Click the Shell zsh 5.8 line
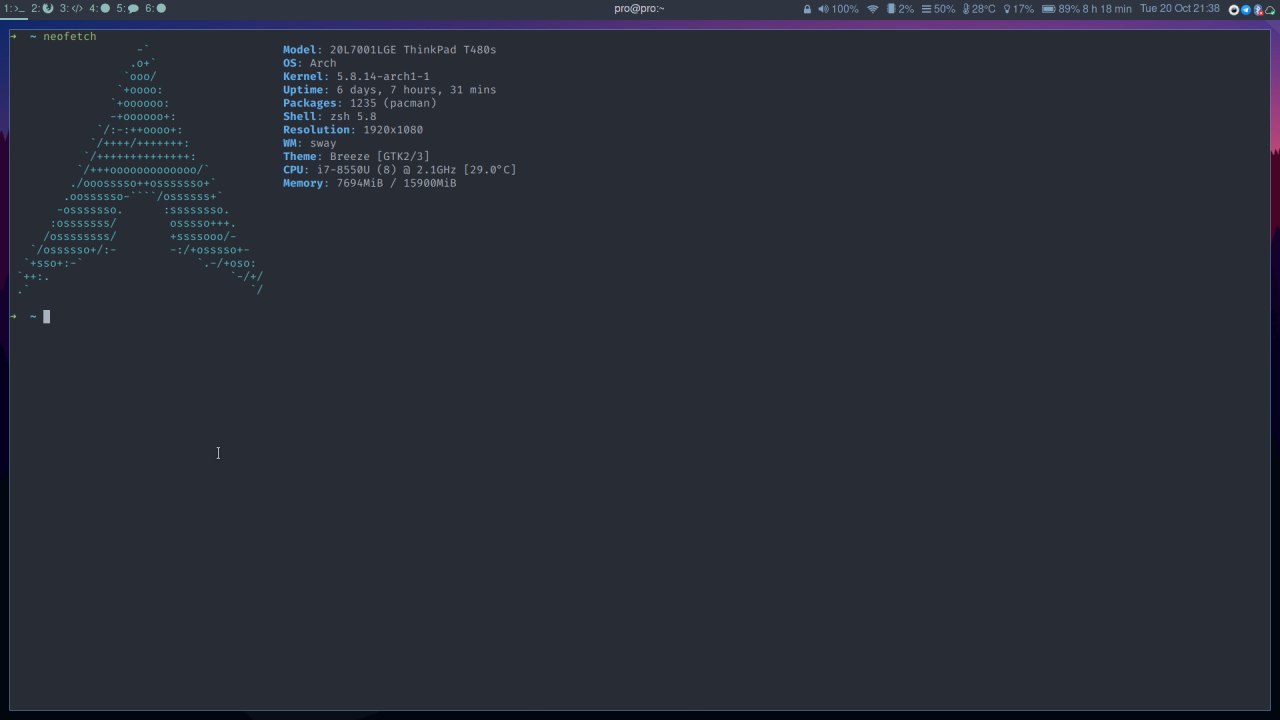 point(330,117)
